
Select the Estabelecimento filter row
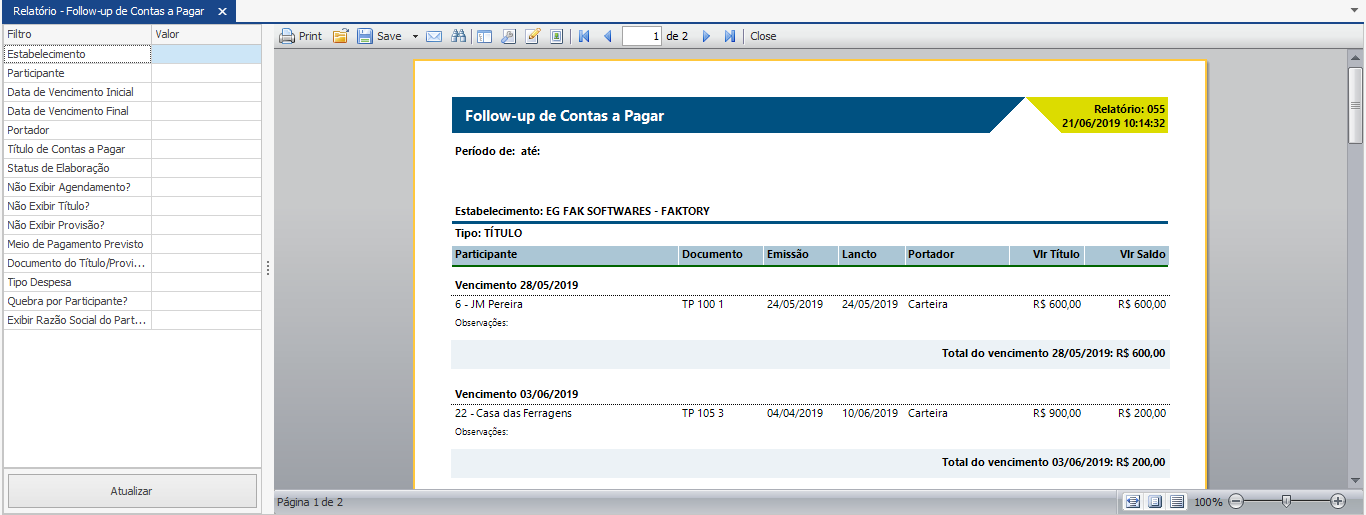(x=77, y=54)
